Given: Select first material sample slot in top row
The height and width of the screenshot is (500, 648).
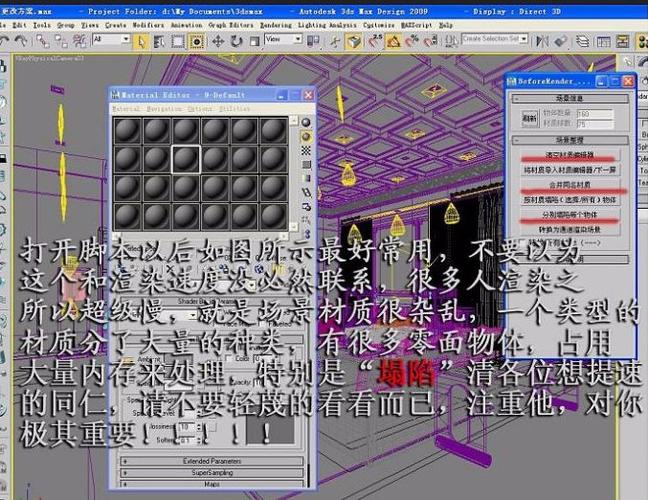Looking at the screenshot, I should [127, 130].
